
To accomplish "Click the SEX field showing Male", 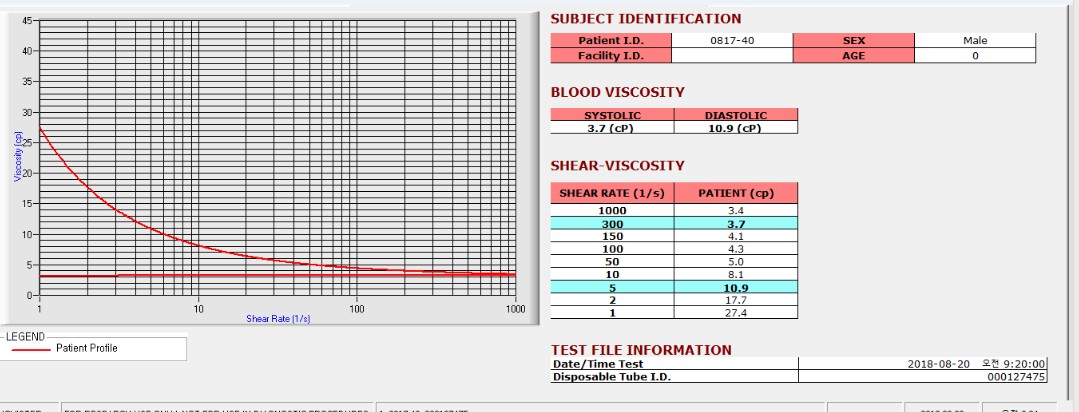I will (x=975, y=41).
